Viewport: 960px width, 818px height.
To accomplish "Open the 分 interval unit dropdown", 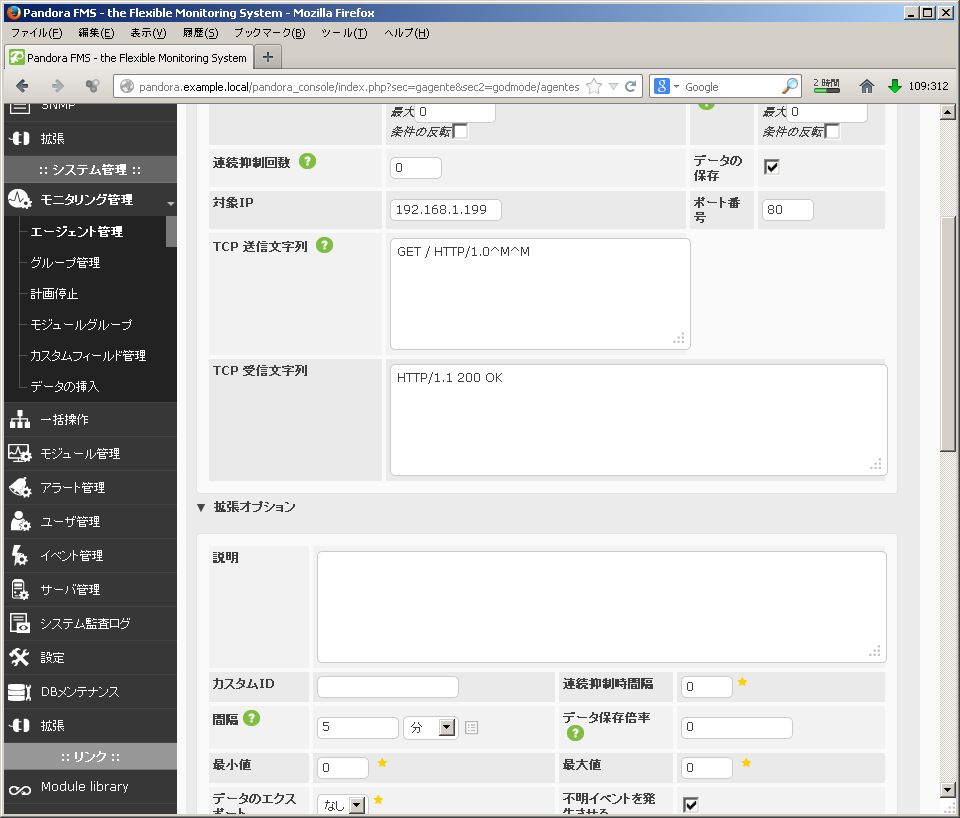I will [430, 727].
